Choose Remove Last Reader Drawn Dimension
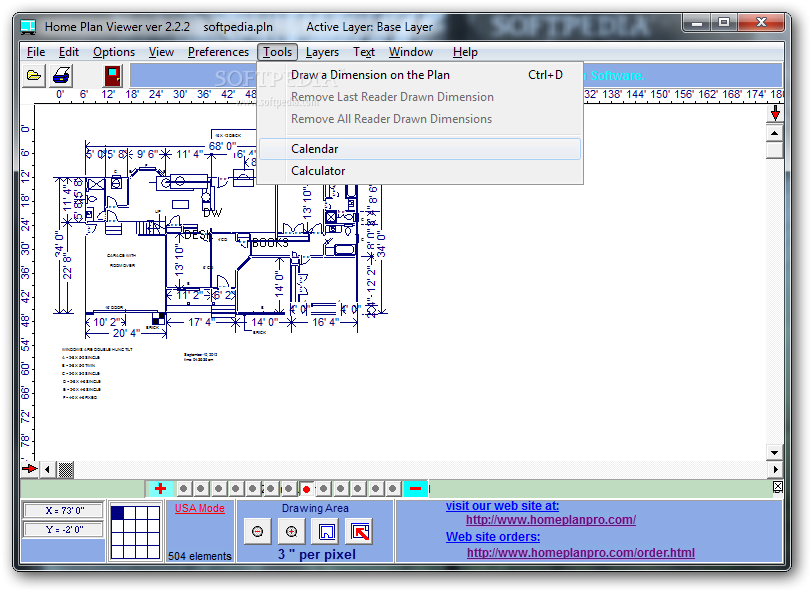The image size is (812, 592). click(x=420, y=97)
